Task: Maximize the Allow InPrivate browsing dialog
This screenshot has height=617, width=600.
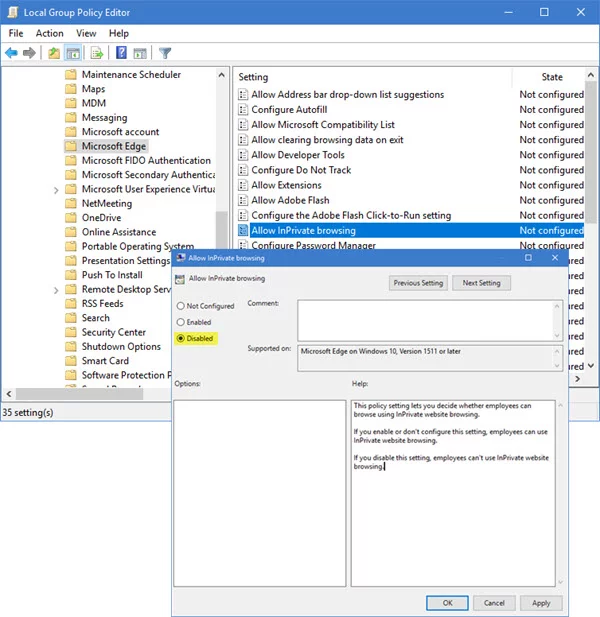Action: [528, 257]
